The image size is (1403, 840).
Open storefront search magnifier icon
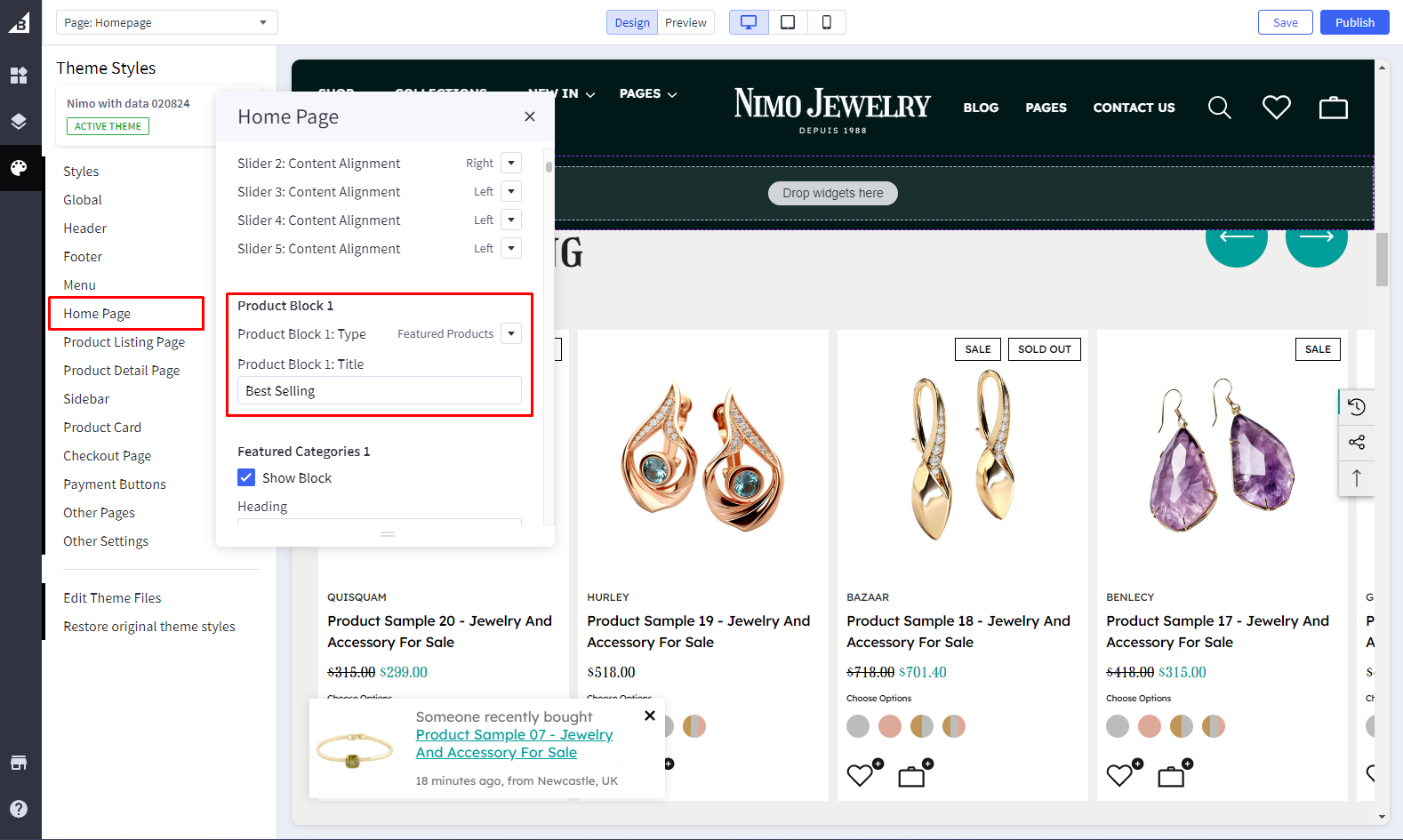pyautogui.click(x=1220, y=108)
